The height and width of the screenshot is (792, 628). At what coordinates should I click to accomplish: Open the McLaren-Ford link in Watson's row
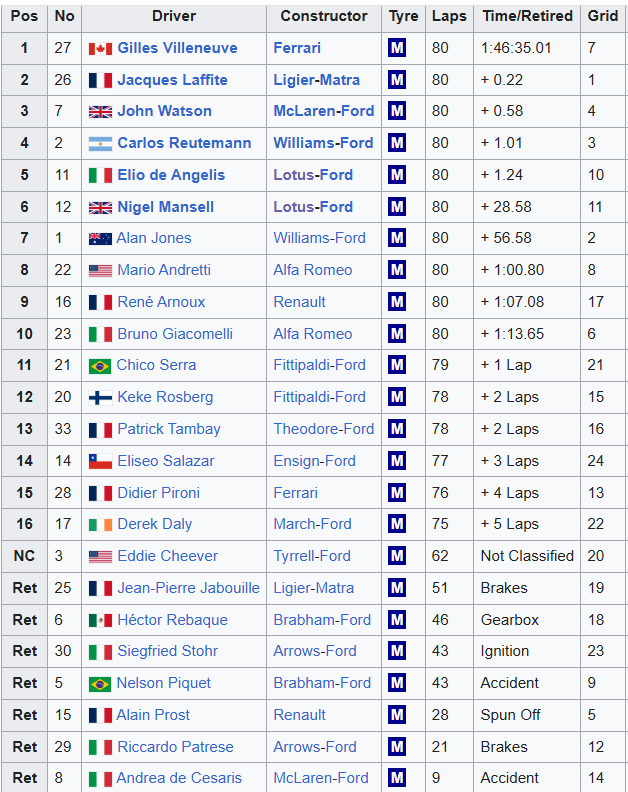324,111
